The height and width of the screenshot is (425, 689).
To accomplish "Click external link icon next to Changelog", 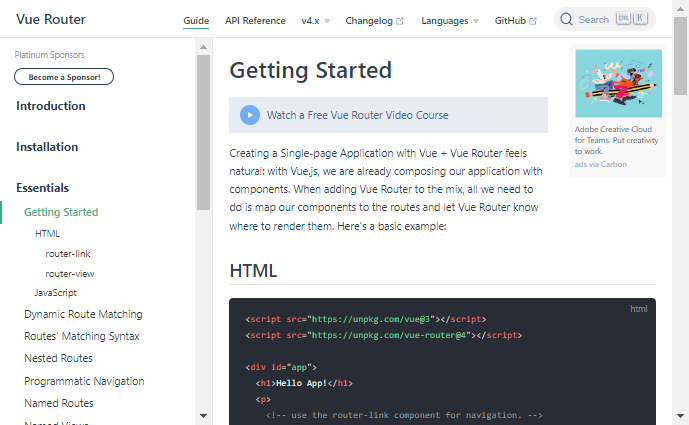I will (x=400, y=21).
